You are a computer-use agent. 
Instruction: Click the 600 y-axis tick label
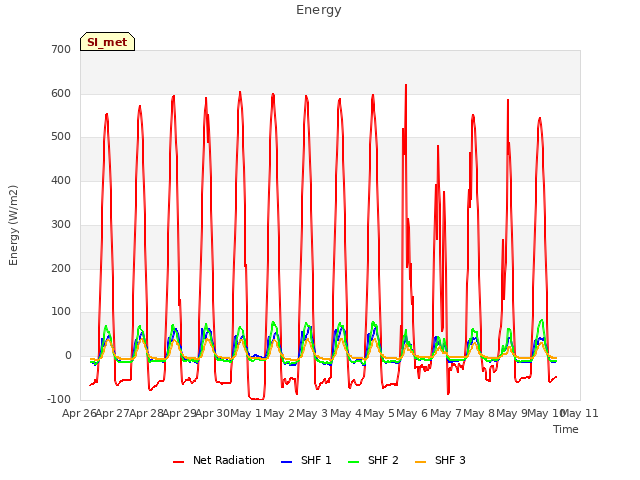pyautogui.click(x=61, y=93)
